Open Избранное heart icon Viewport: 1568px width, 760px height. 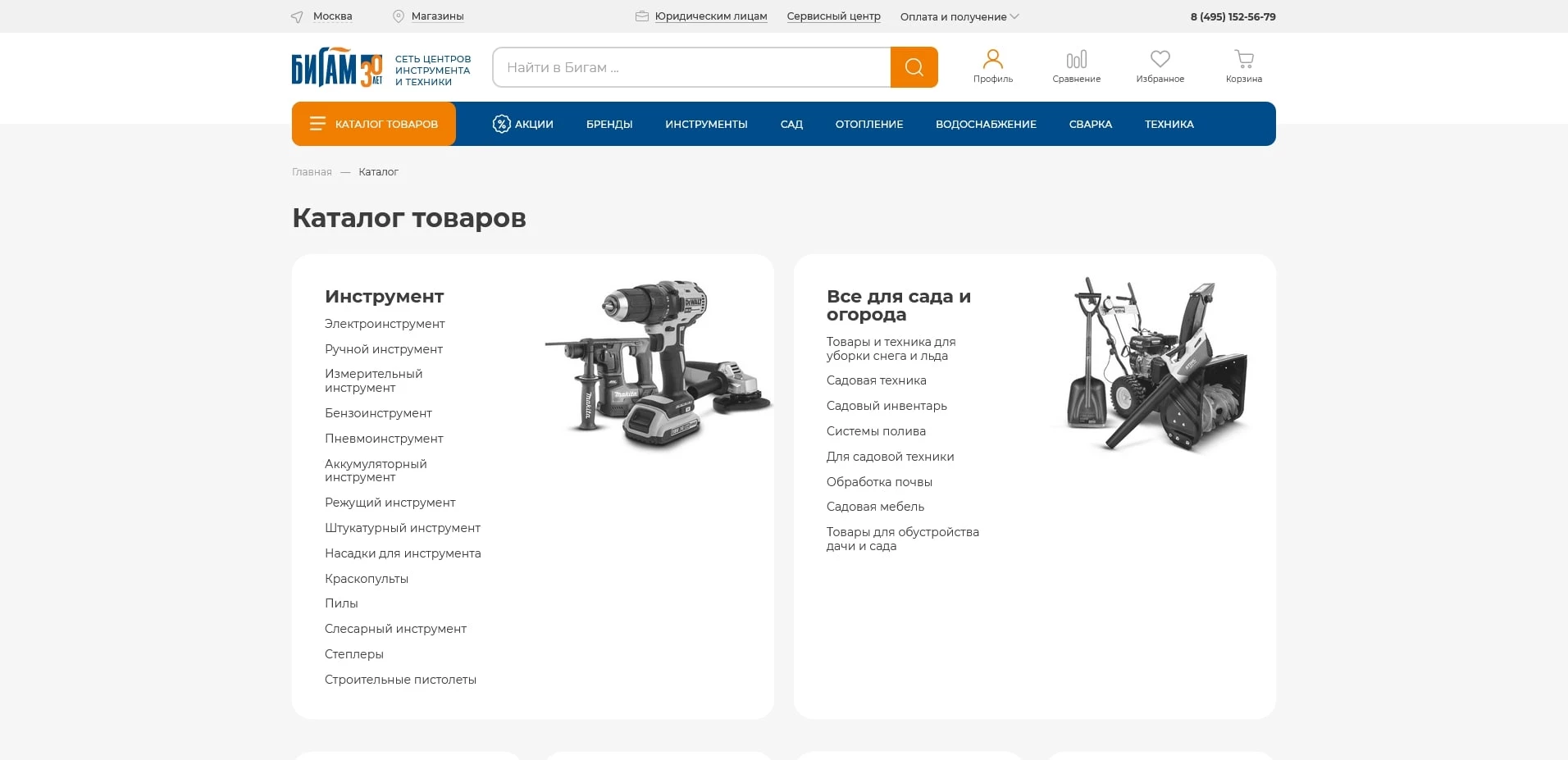point(1160,60)
